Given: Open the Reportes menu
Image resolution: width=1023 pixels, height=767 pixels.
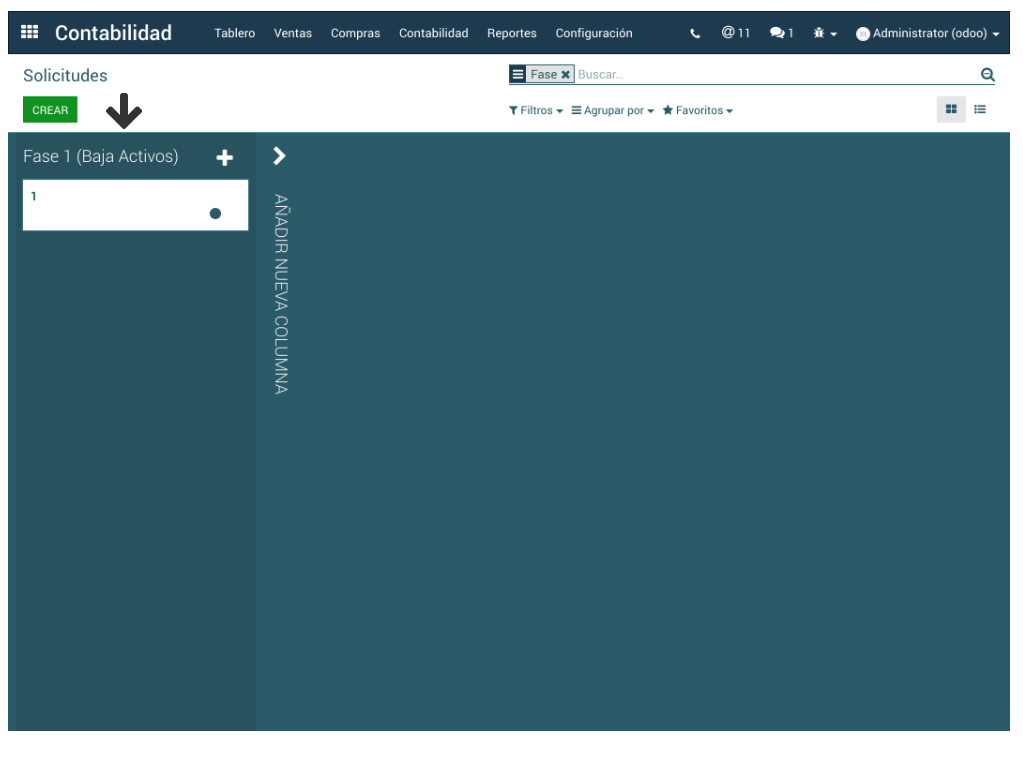Looking at the screenshot, I should tap(511, 34).
